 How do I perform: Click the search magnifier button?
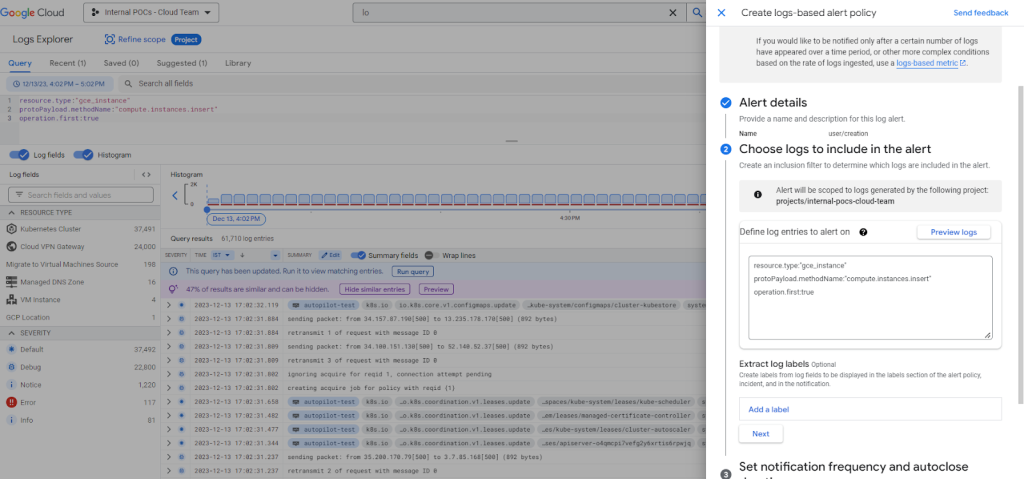697,12
